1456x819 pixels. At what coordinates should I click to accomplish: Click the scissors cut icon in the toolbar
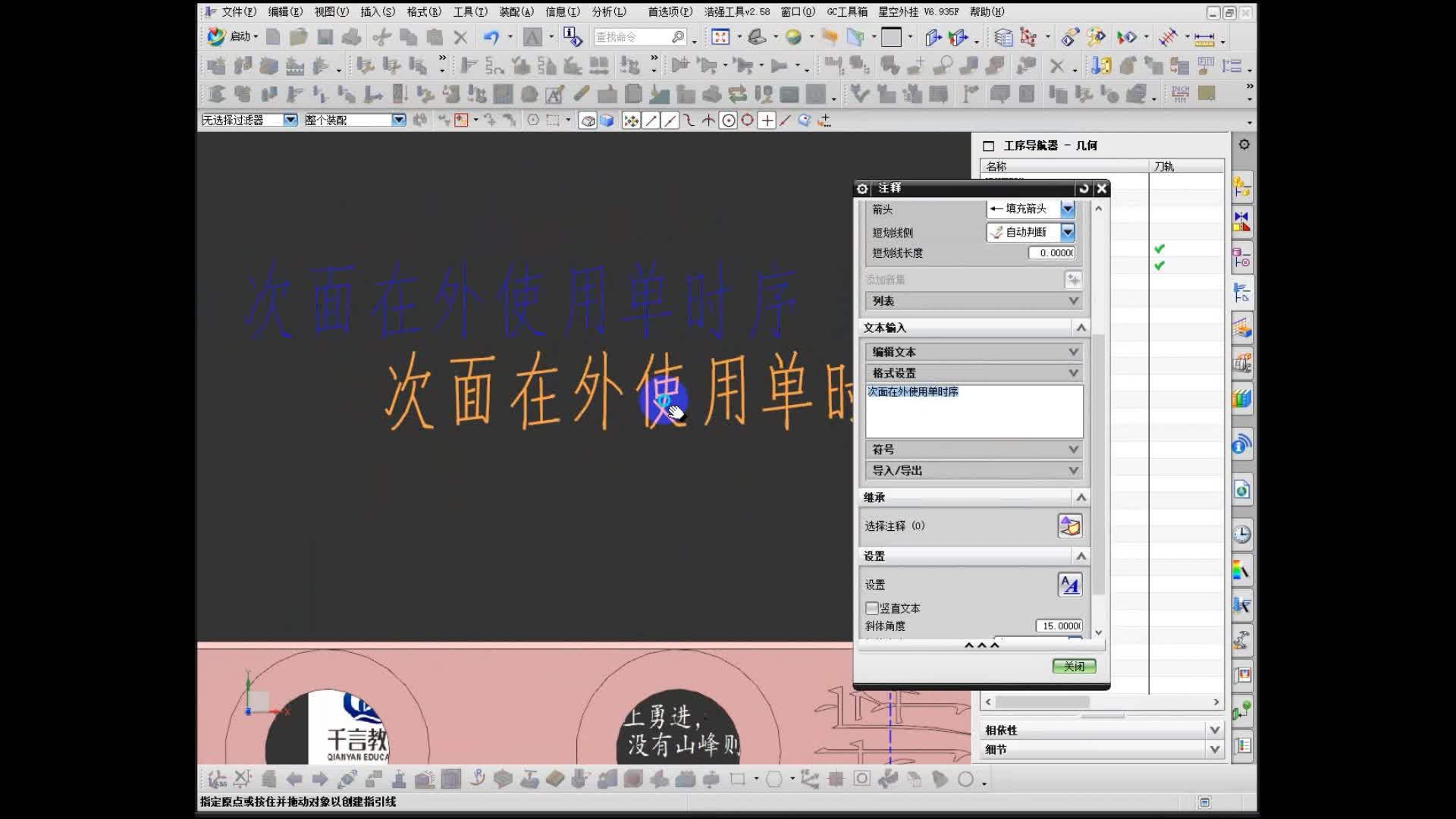point(379,36)
